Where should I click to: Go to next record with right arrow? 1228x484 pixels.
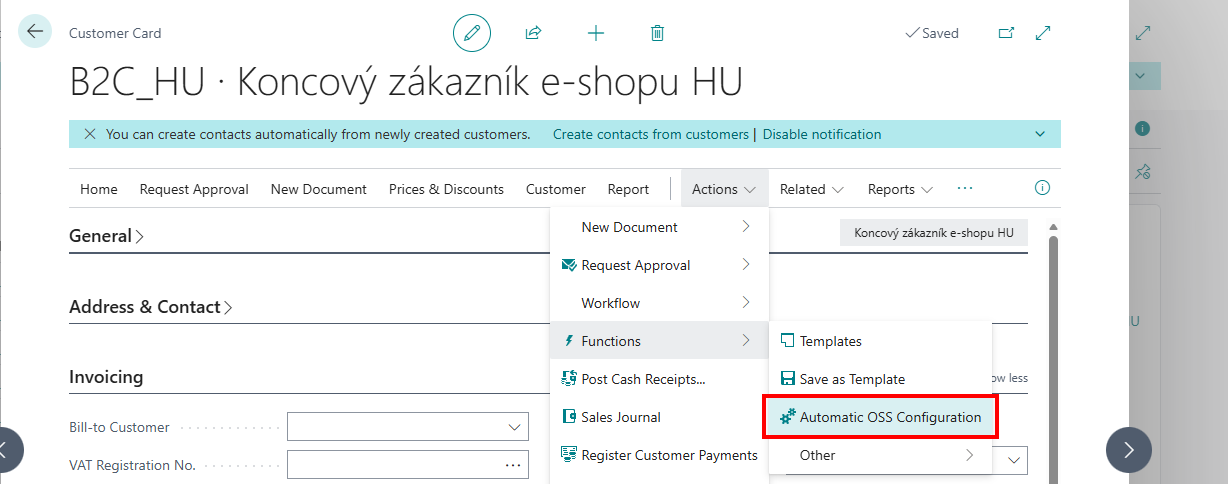pos(1129,450)
